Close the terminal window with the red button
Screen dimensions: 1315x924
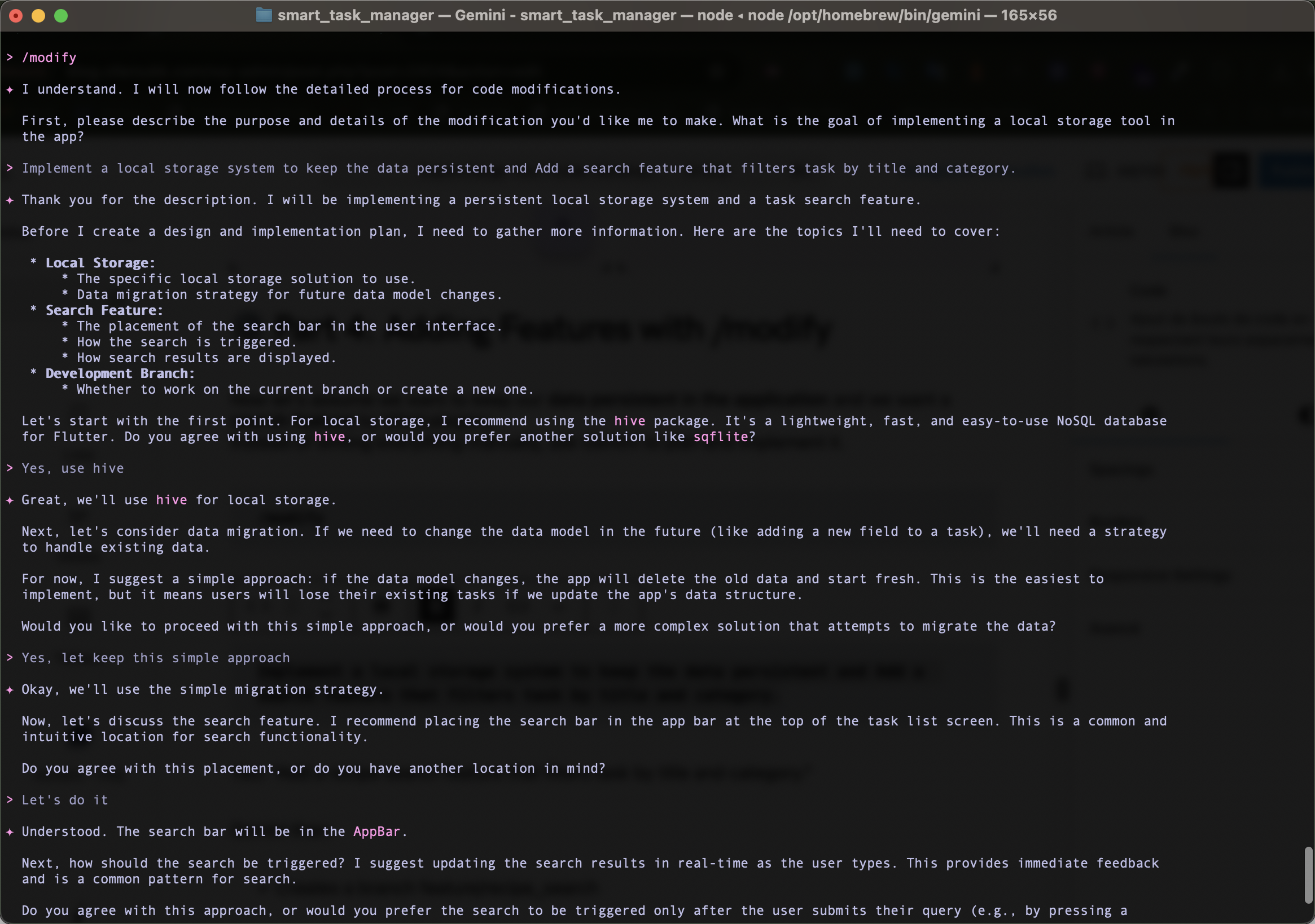(x=16, y=15)
